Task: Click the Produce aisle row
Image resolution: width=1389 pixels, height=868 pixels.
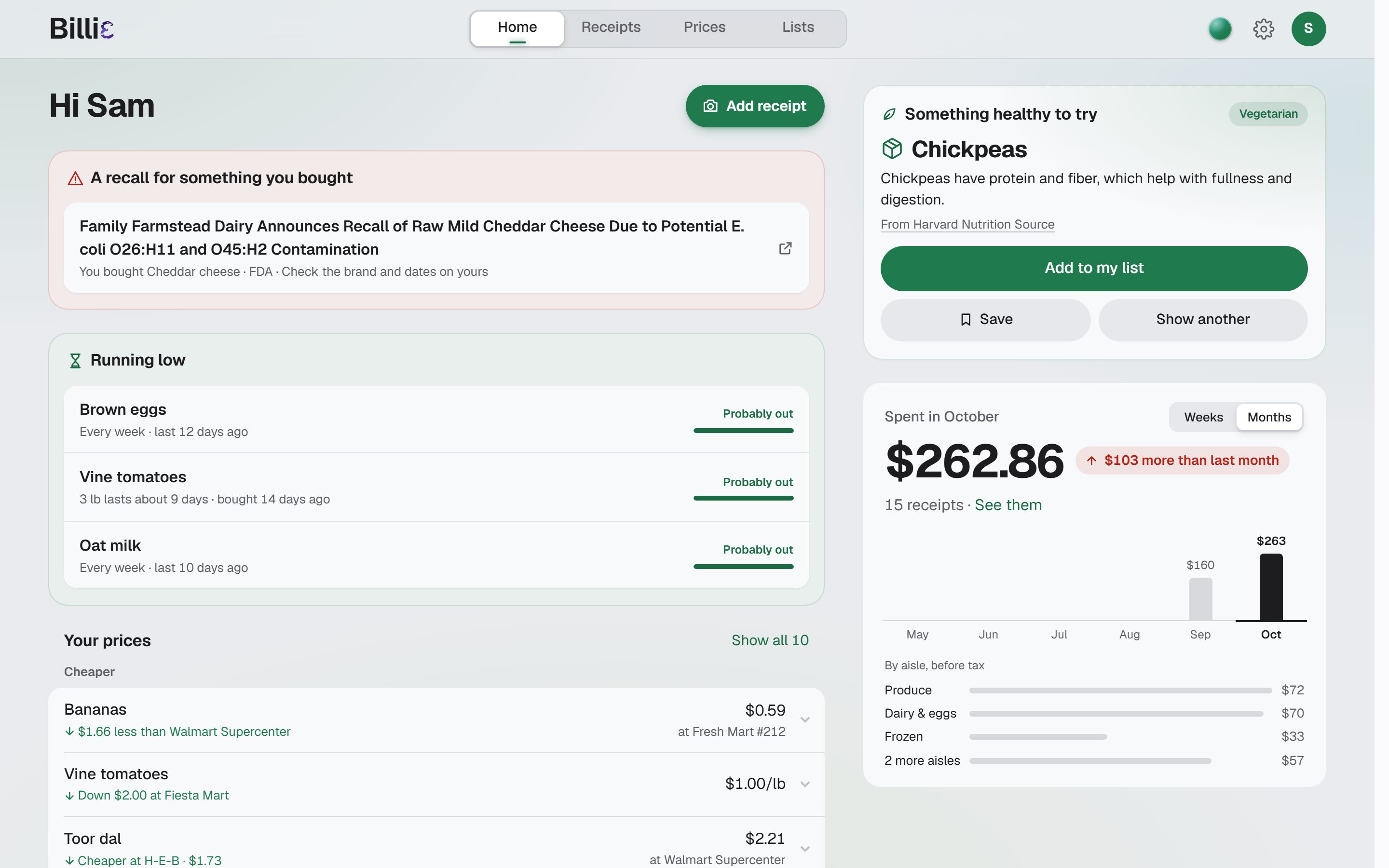Action: (x=1094, y=691)
